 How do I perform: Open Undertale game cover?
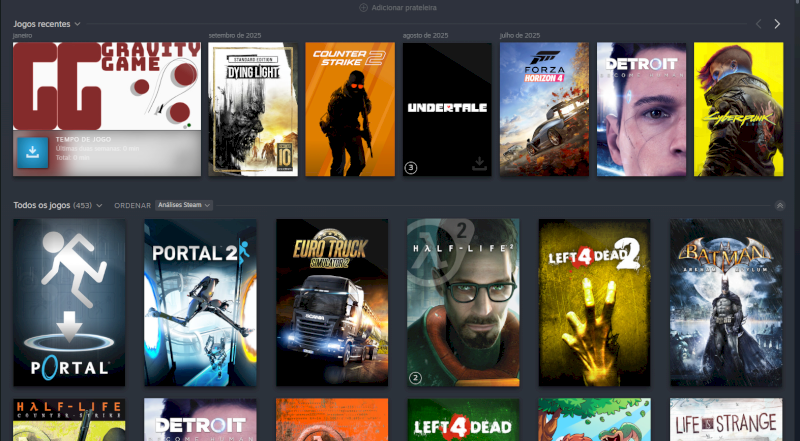[447, 109]
